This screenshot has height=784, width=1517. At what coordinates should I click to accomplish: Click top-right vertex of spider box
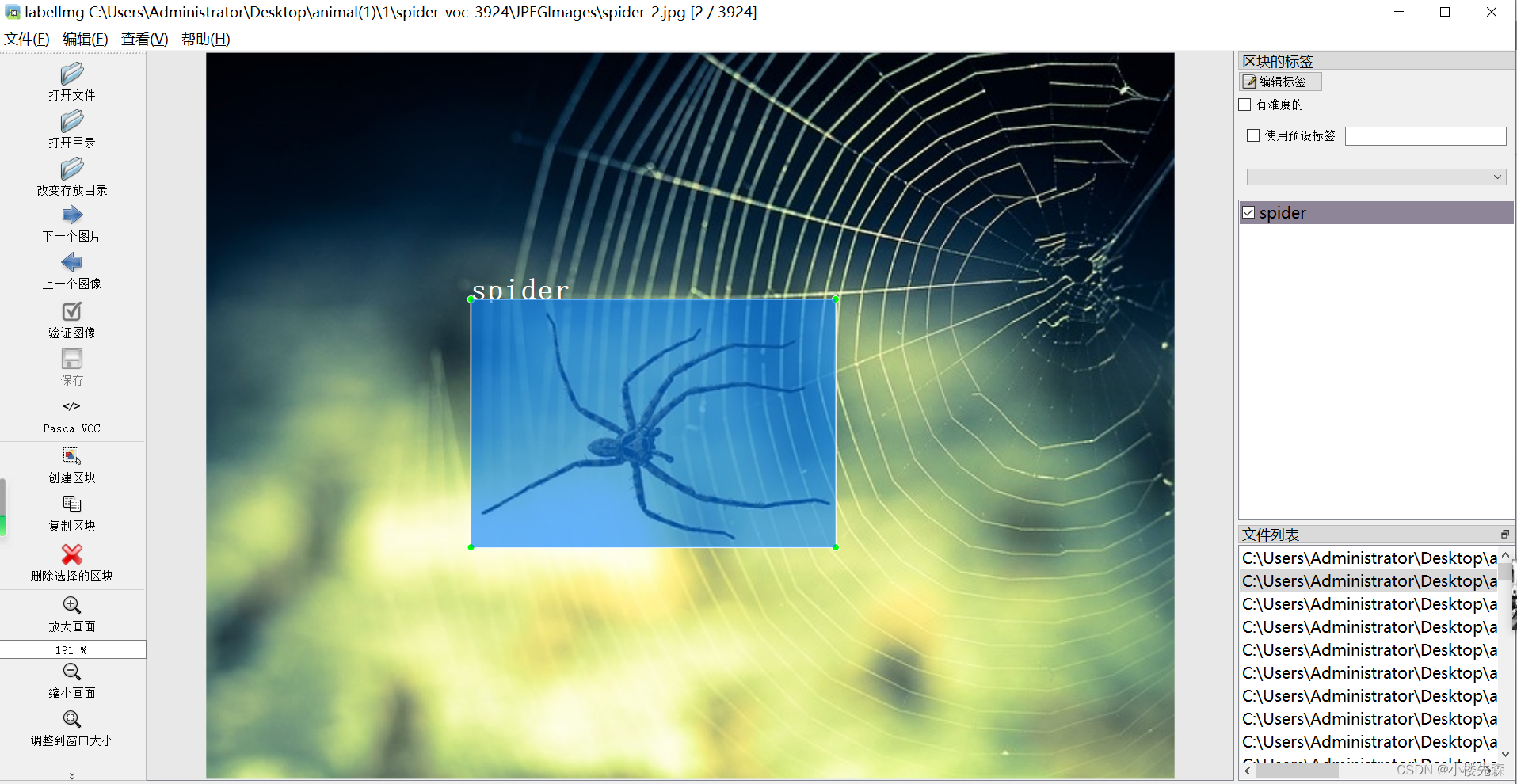836,299
